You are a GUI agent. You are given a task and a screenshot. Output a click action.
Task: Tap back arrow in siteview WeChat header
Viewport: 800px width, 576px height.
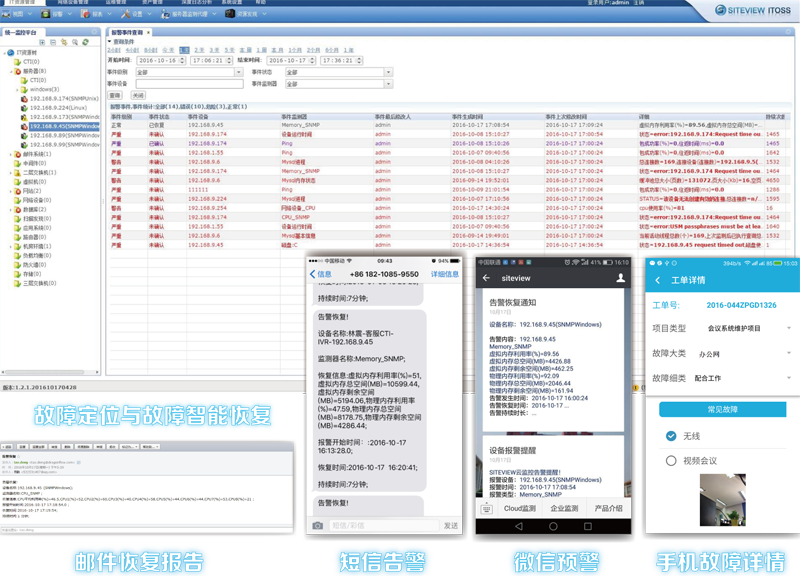(487, 278)
